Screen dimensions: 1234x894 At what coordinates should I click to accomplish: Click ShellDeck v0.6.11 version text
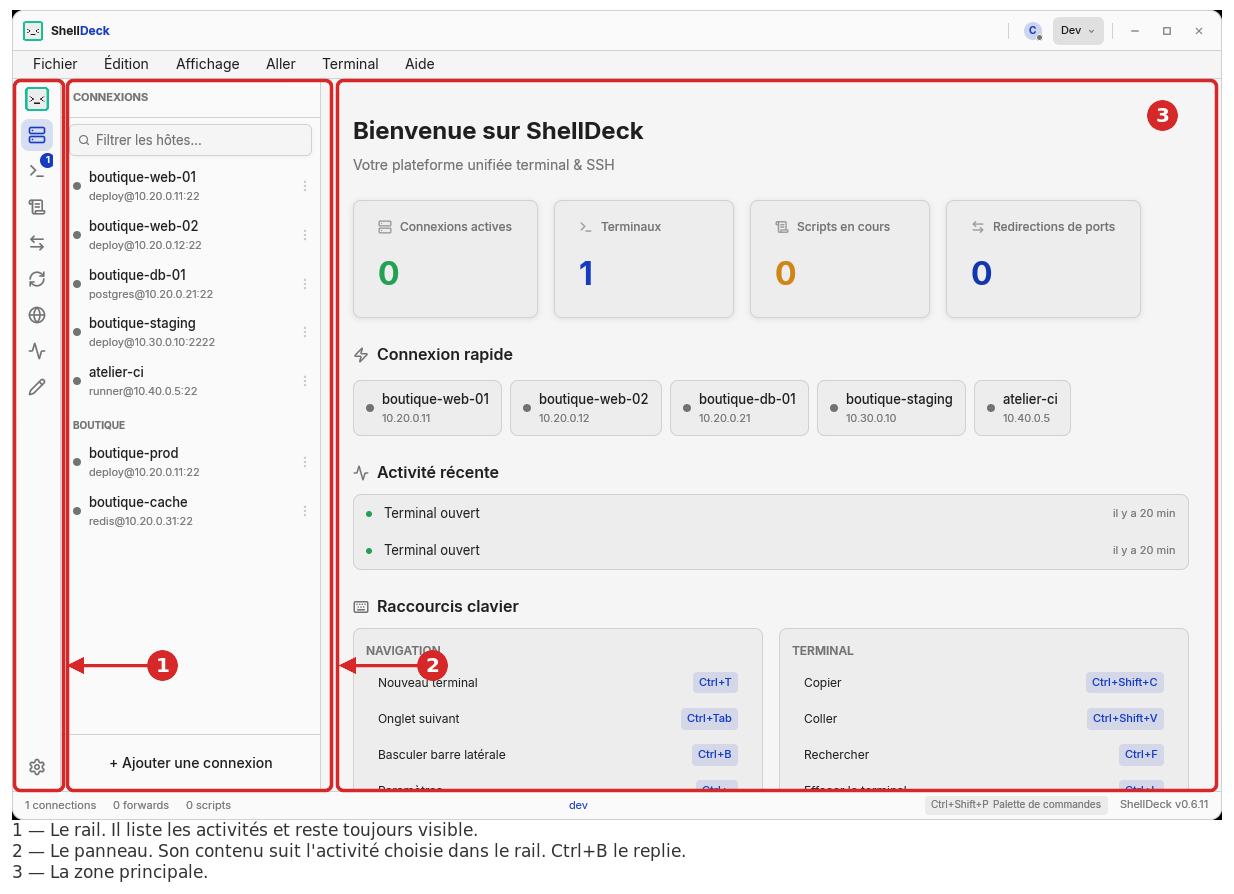[x=1164, y=804]
